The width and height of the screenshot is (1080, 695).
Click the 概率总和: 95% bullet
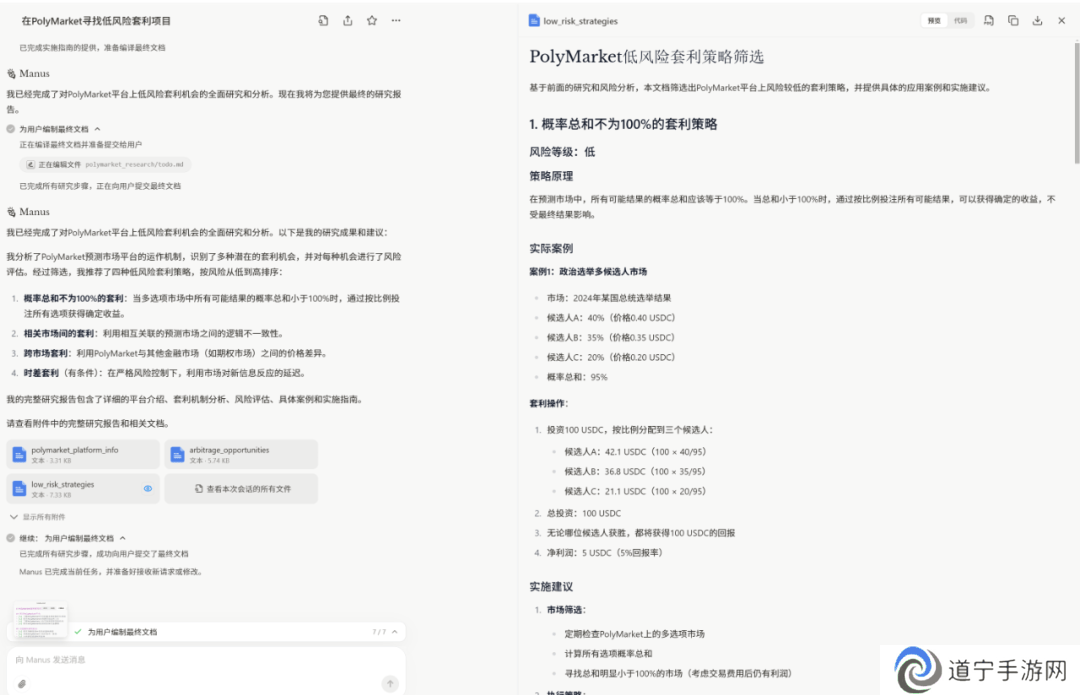pyautogui.click(x=577, y=377)
